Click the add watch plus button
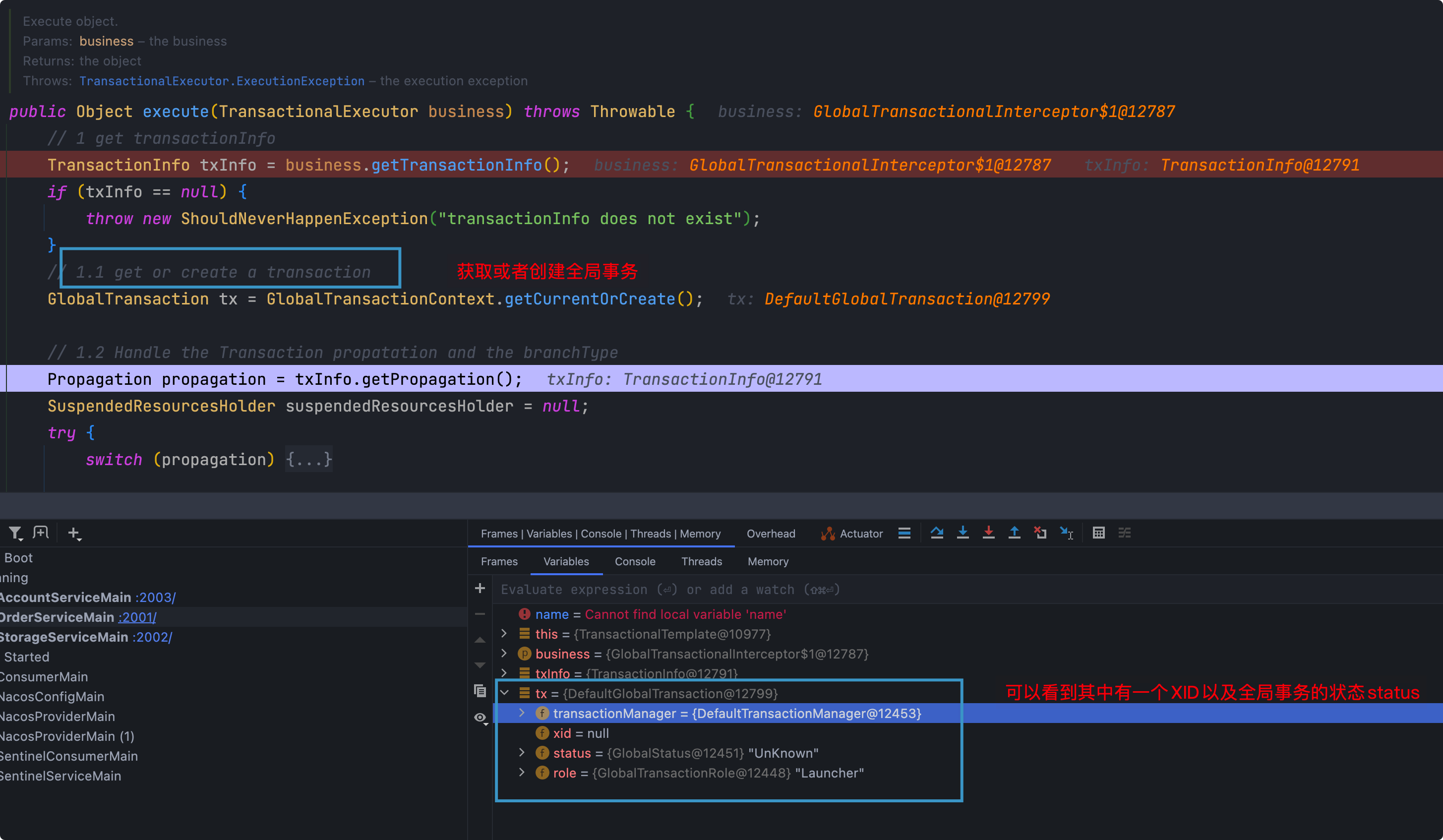The image size is (1443, 840). click(x=480, y=588)
